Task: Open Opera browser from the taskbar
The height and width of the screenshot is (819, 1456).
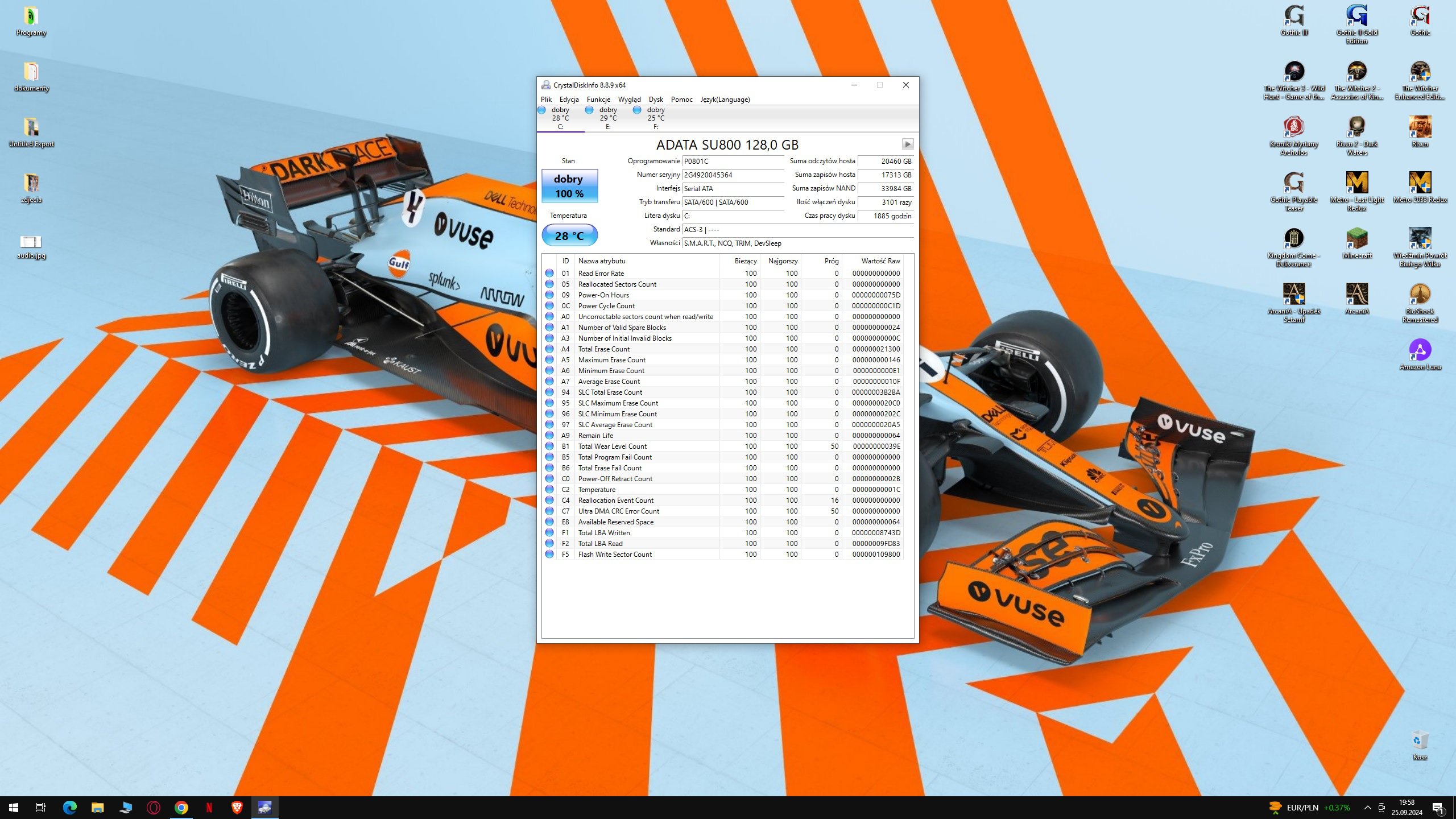Action: pyautogui.click(x=154, y=808)
